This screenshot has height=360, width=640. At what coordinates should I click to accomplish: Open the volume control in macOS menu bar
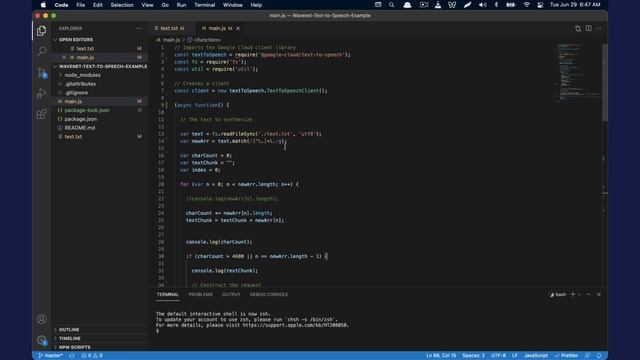click(x=482, y=5)
